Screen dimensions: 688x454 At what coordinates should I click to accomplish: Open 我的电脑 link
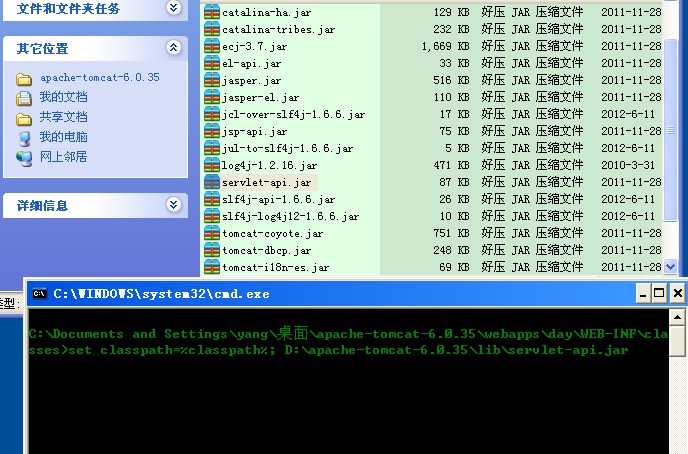pos(64,137)
